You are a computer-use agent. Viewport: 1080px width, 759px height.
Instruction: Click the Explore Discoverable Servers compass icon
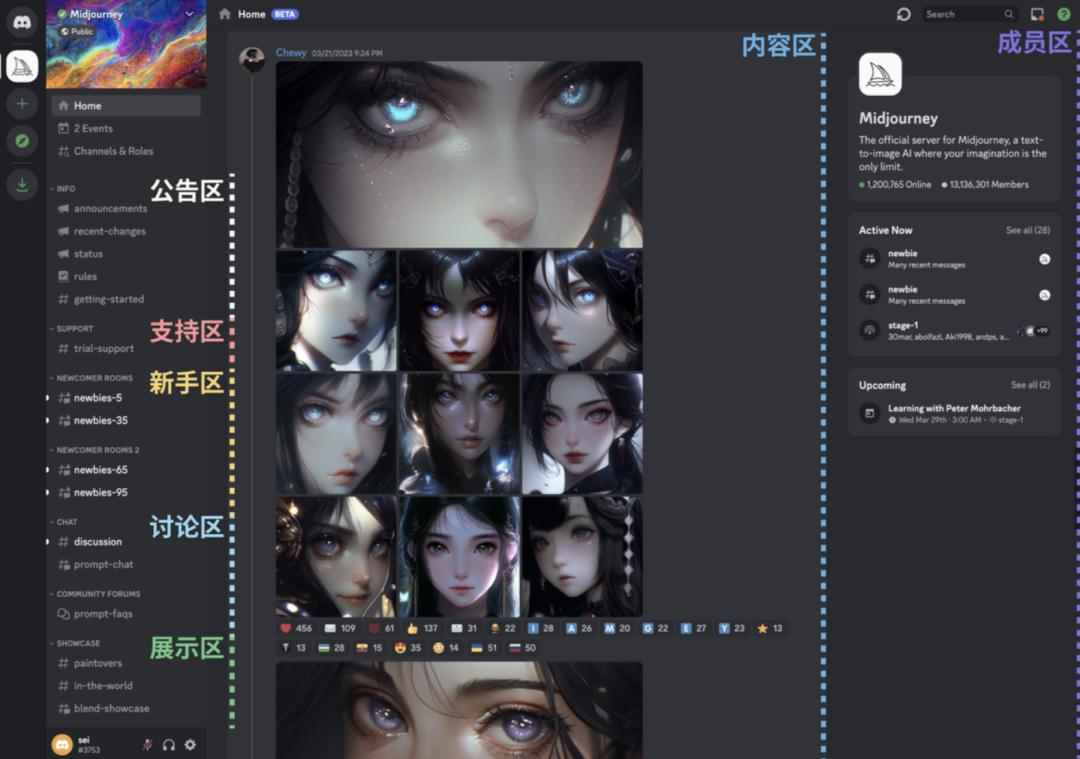pos(21,141)
